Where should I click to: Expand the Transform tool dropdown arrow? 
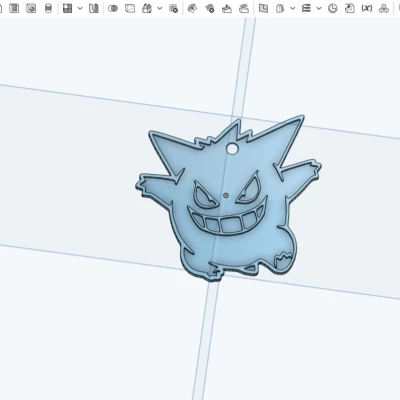(x=160, y=8)
